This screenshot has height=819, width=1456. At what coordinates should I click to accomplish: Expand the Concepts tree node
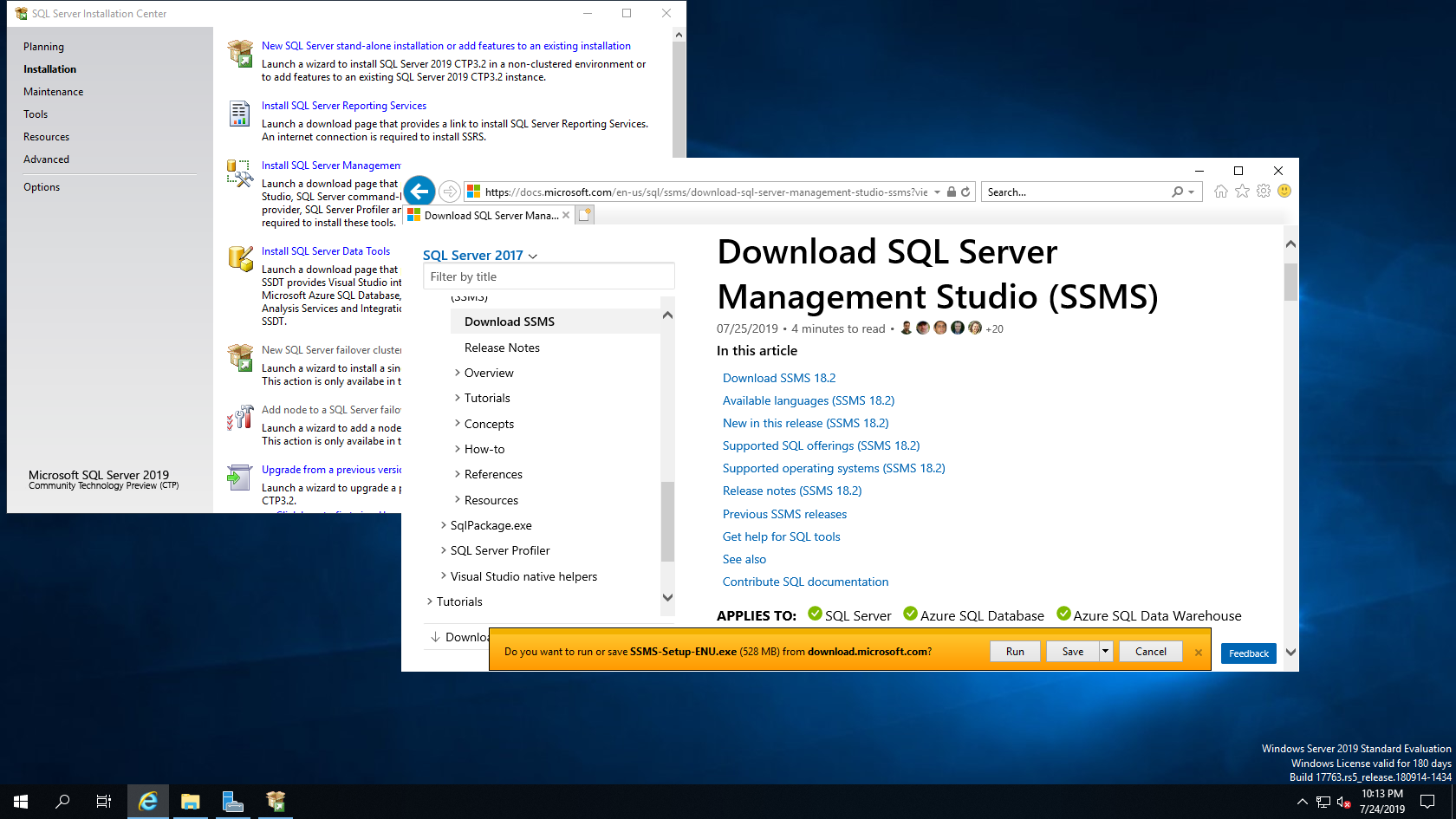tap(458, 424)
